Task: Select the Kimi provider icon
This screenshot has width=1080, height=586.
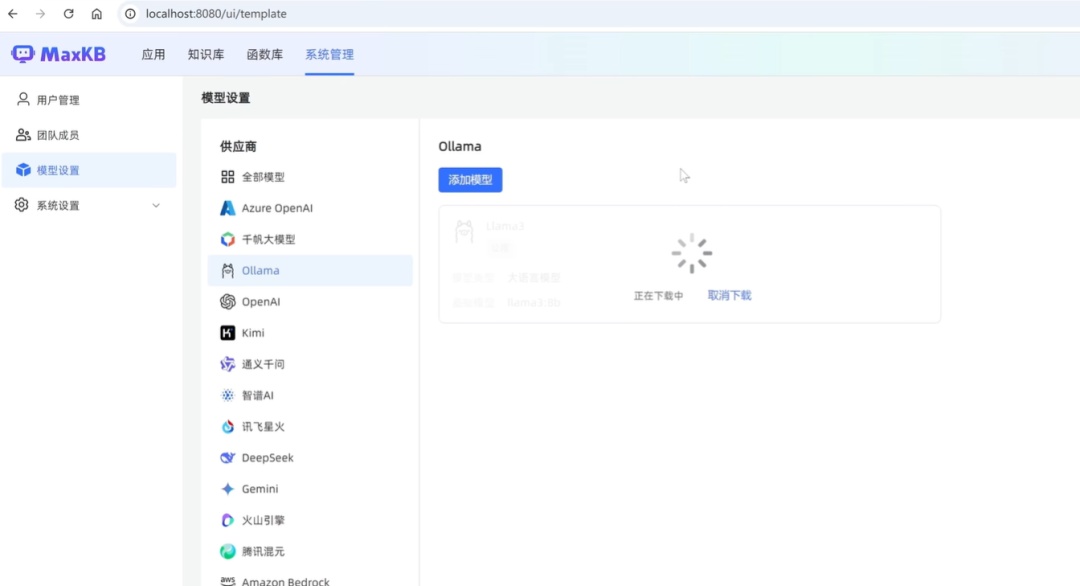Action: (x=228, y=333)
